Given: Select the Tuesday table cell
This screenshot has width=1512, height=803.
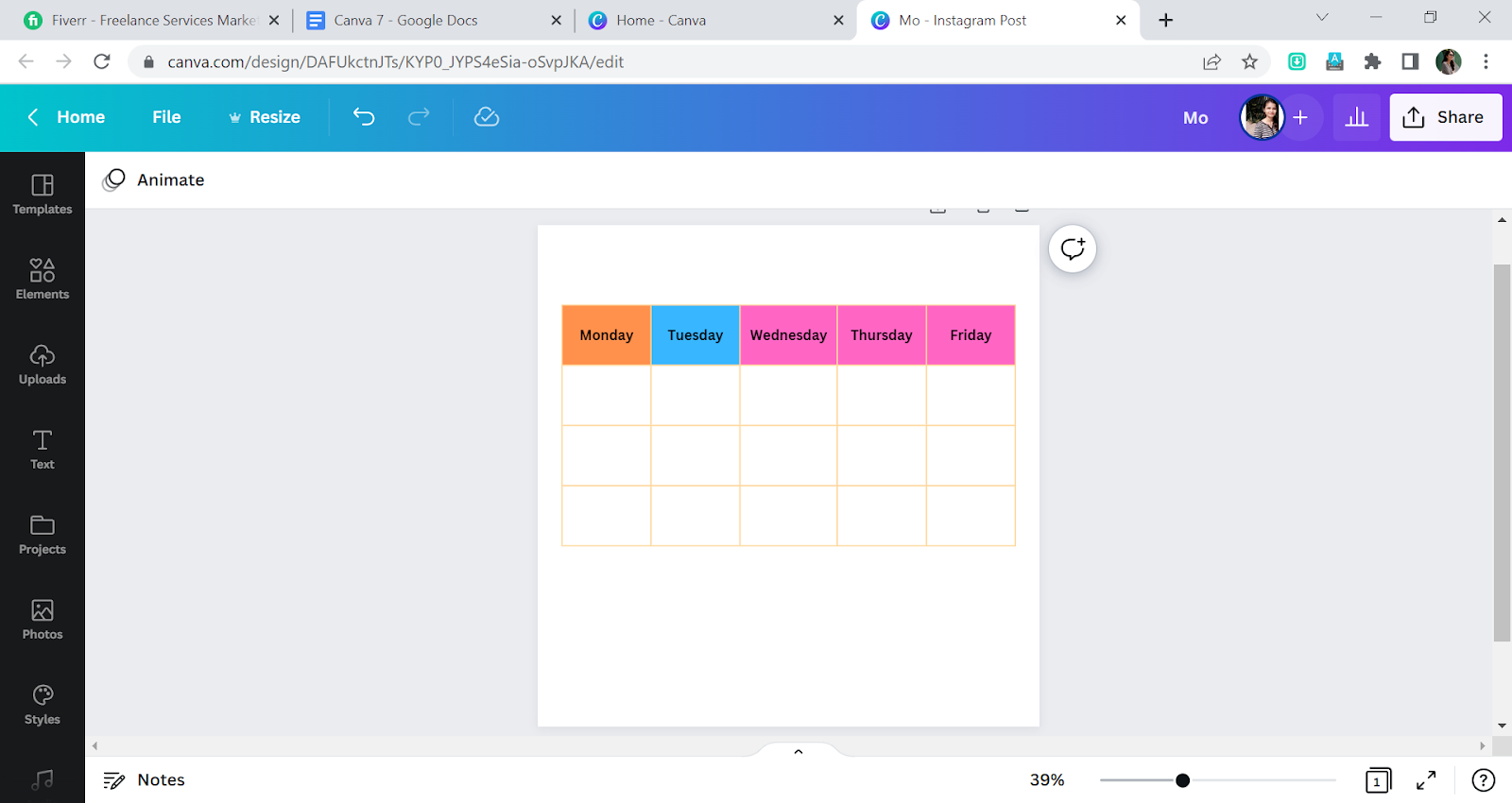Looking at the screenshot, I should pyautogui.click(x=696, y=335).
